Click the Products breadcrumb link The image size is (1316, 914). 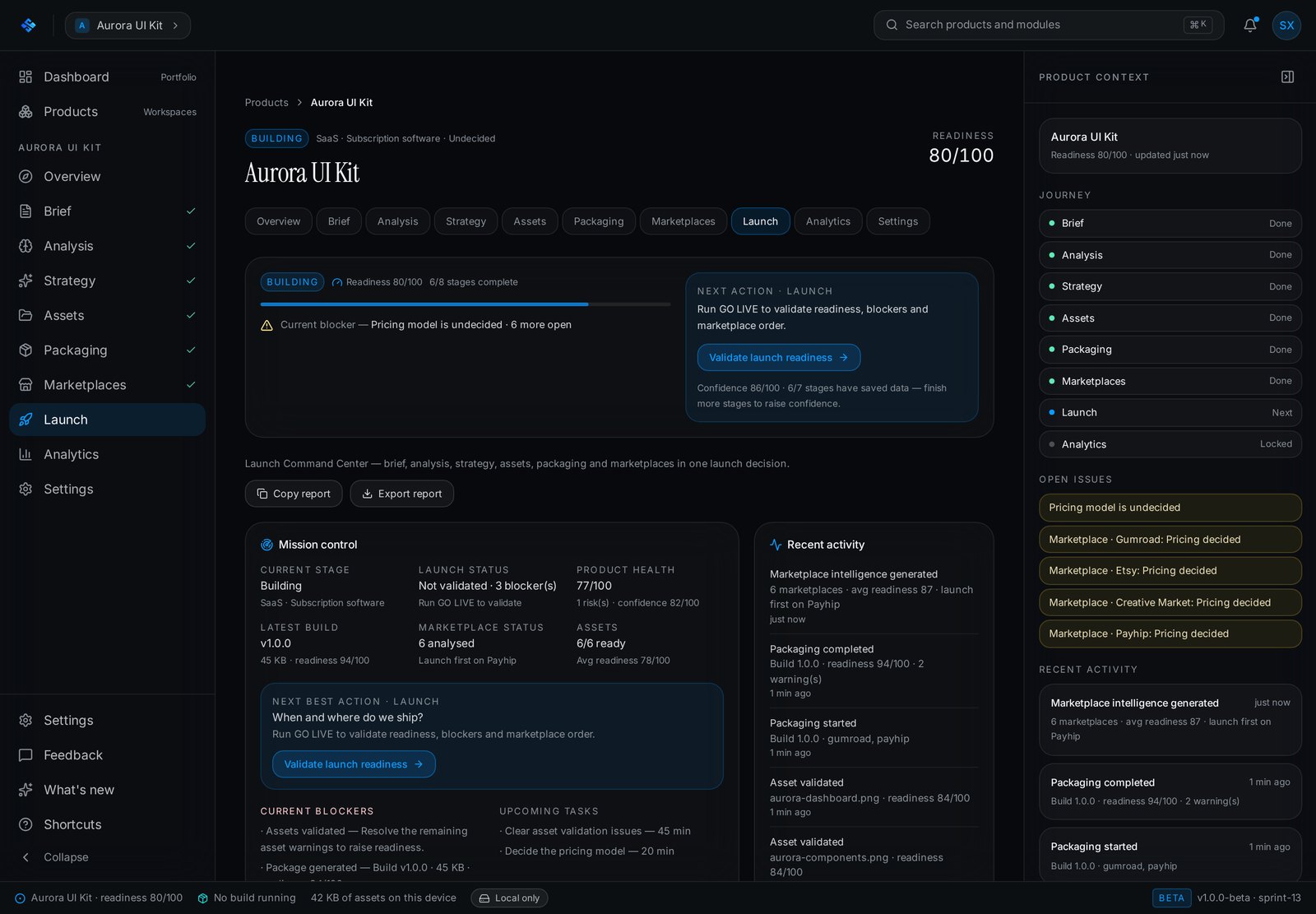coord(266,103)
